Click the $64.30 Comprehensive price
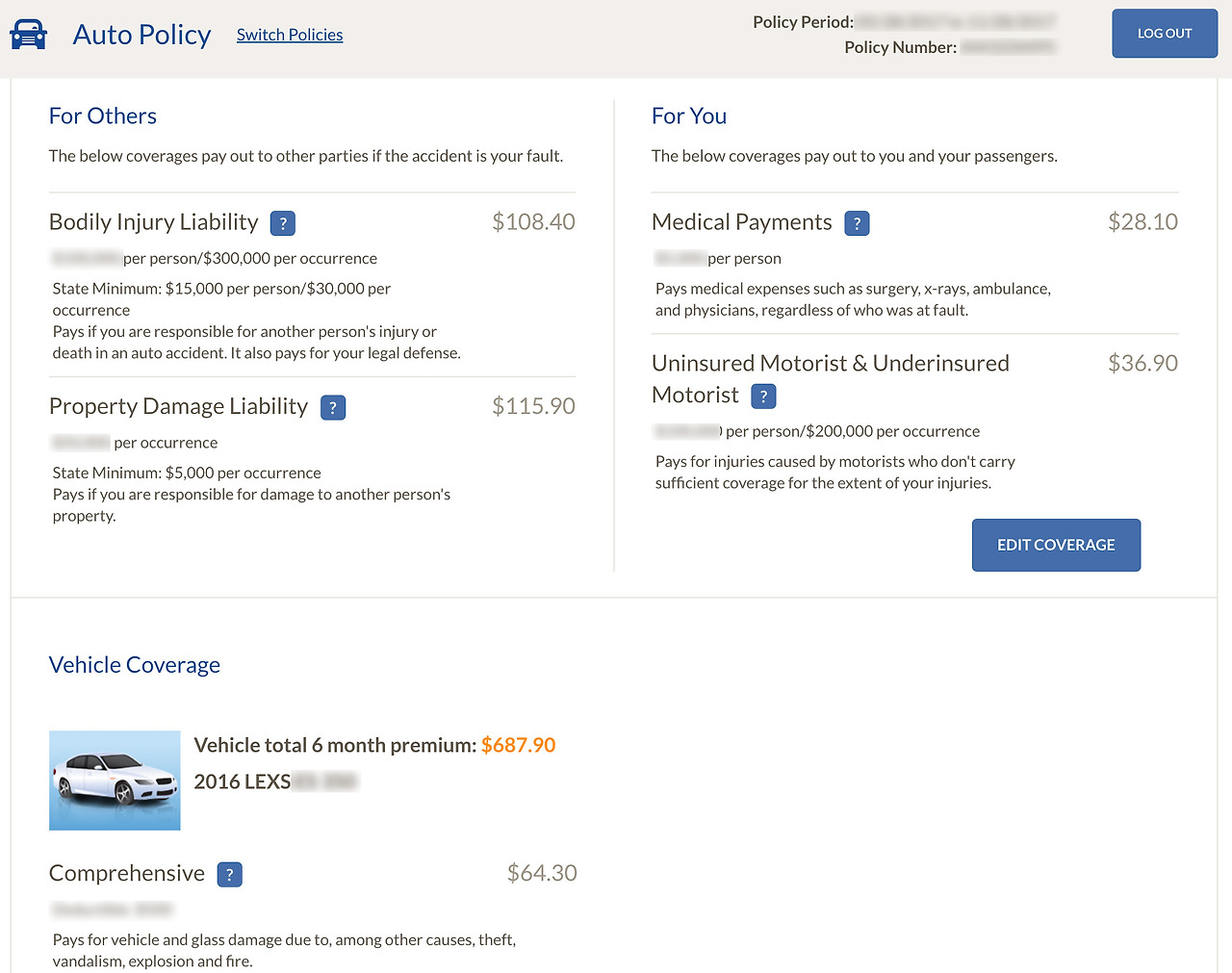The height and width of the screenshot is (973, 1232). pos(542,873)
